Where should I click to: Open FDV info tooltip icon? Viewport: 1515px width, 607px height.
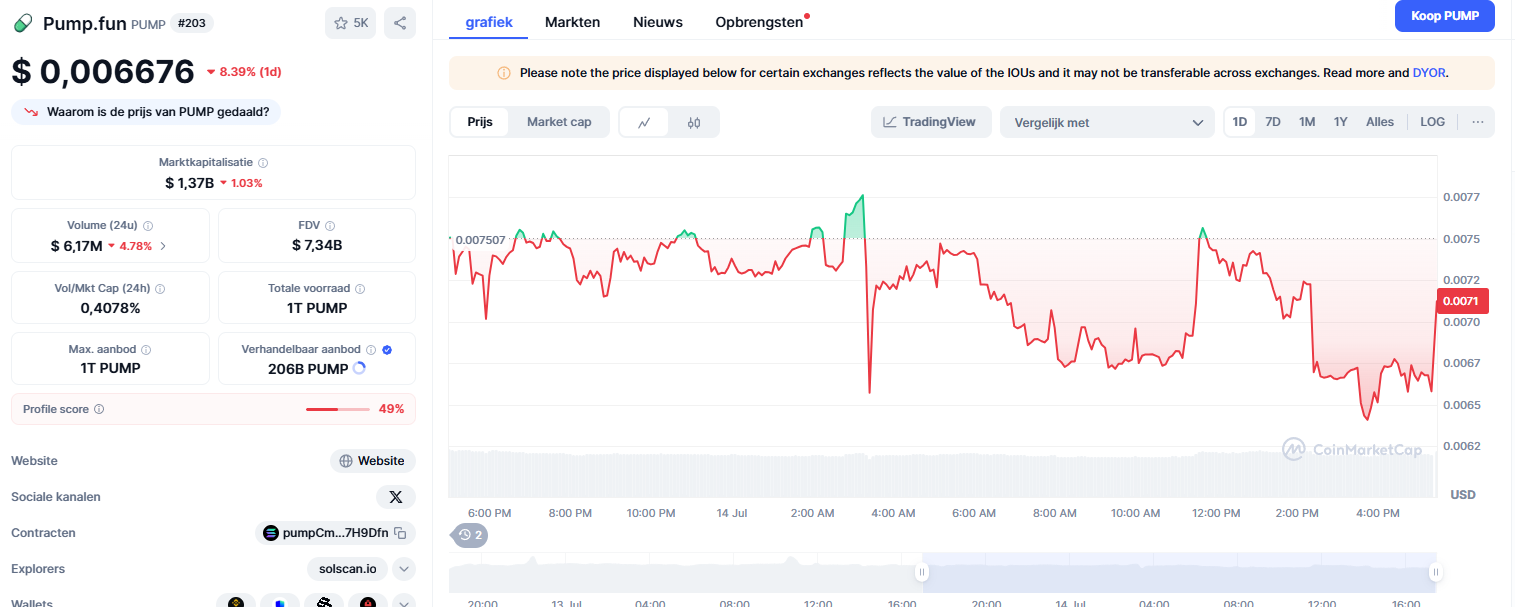coord(330,226)
